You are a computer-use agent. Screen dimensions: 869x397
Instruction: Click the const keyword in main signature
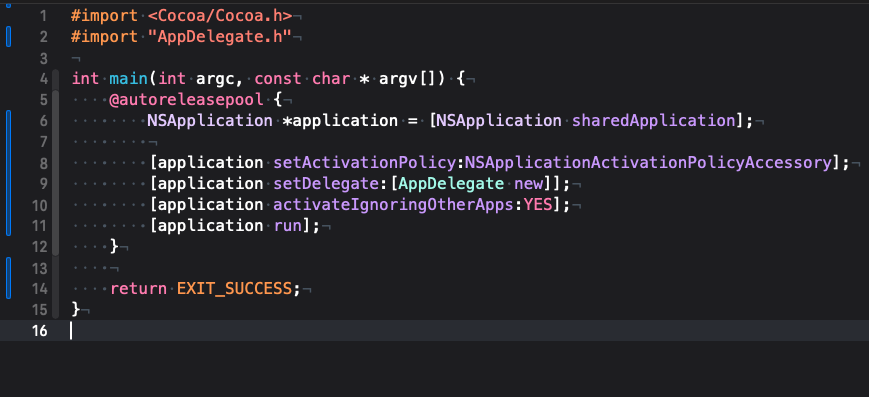278,79
